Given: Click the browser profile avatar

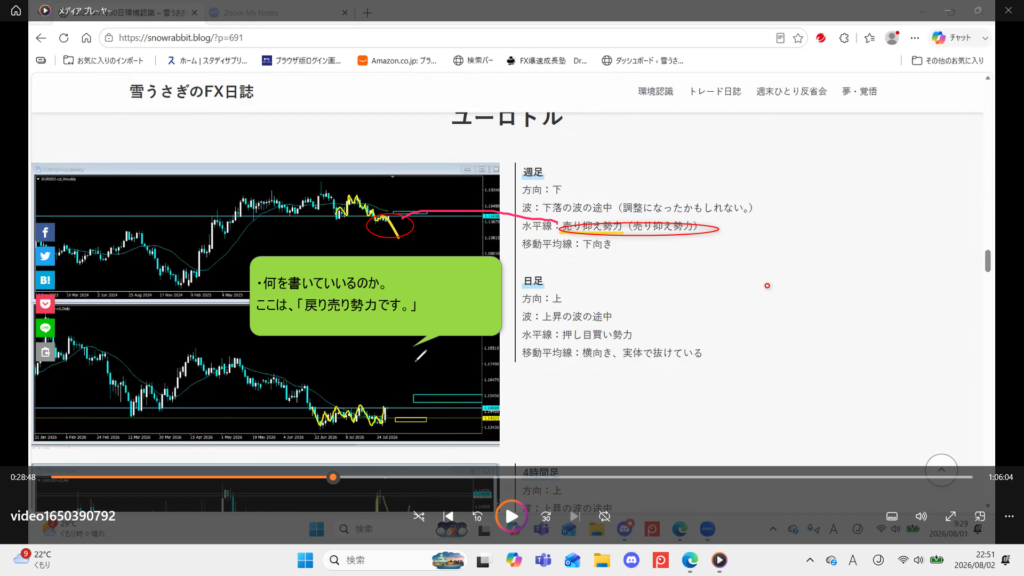Looking at the screenshot, I should (892, 38).
